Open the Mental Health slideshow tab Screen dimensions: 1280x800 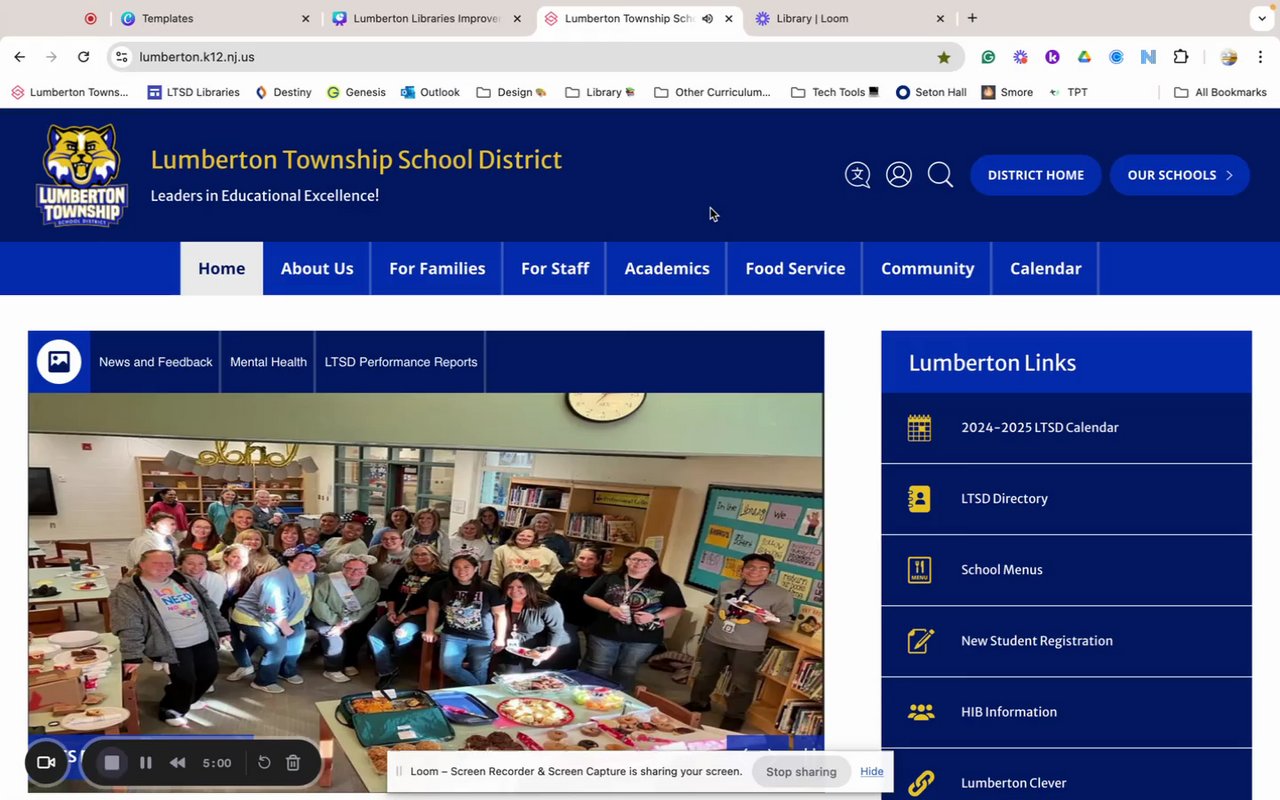(x=268, y=362)
